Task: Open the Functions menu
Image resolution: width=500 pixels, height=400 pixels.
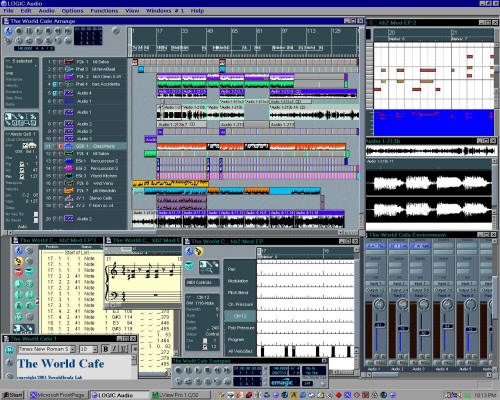Action: click(x=104, y=11)
